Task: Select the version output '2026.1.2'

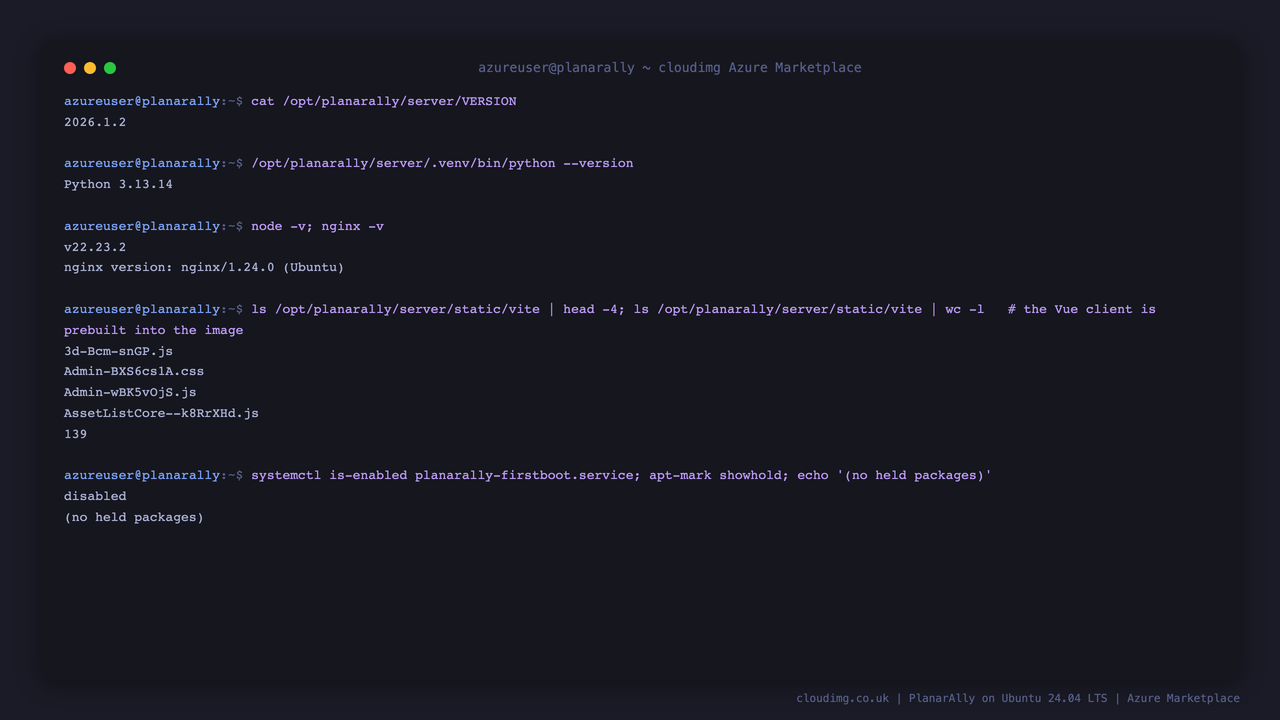Action: pyautogui.click(x=95, y=122)
